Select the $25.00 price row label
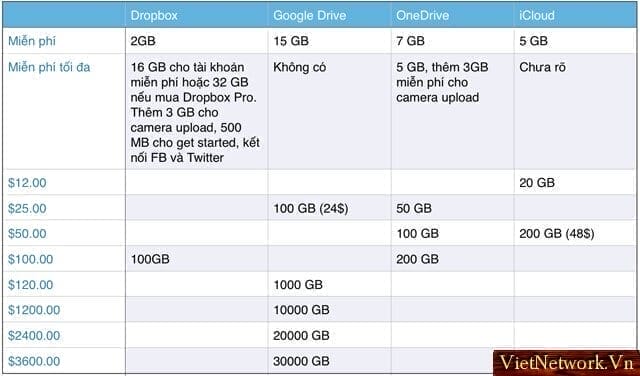Image resolution: width=640 pixels, height=376 pixels. 27,209
